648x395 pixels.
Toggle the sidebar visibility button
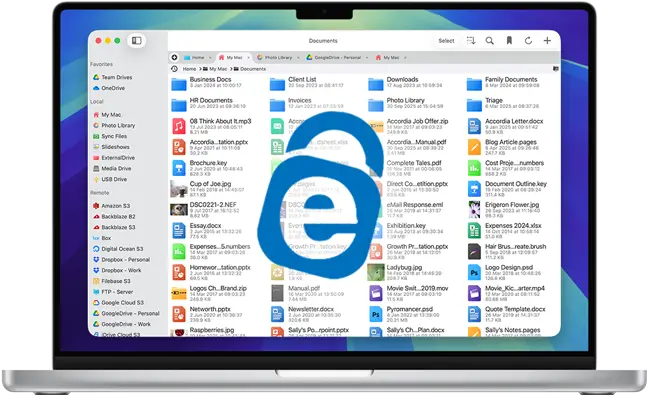pos(136,40)
